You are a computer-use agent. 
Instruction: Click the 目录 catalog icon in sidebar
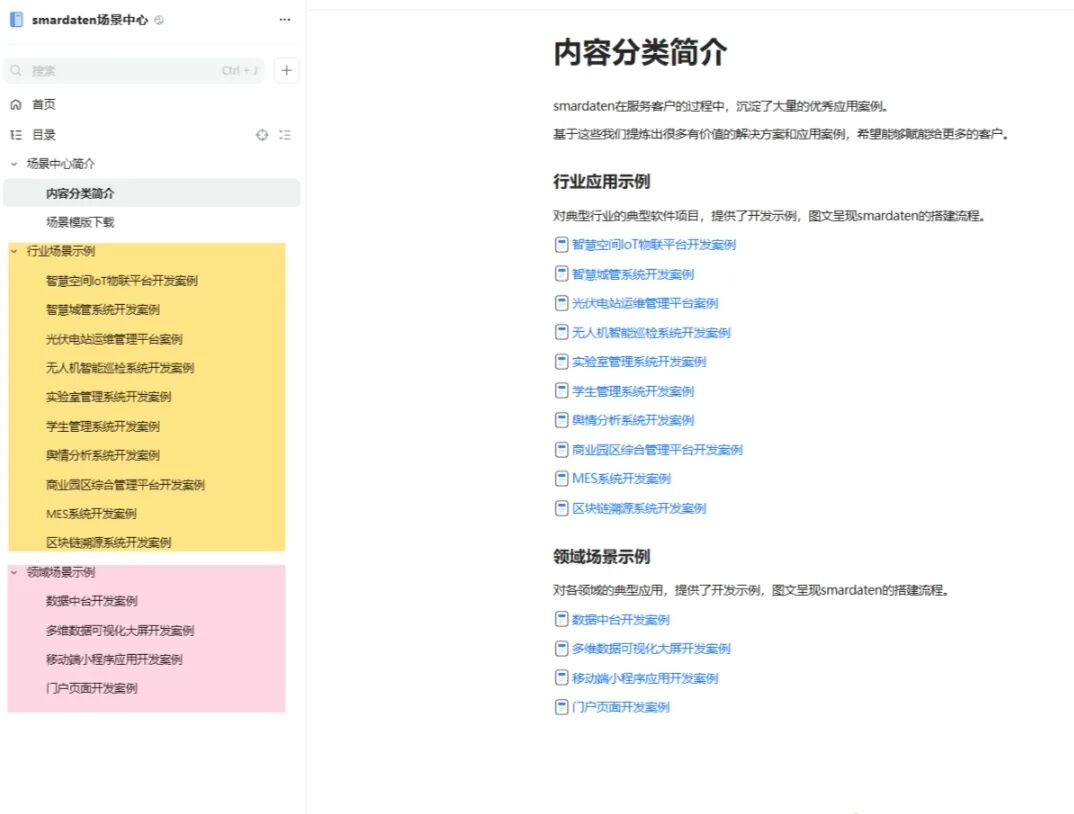click(x=16, y=133)
